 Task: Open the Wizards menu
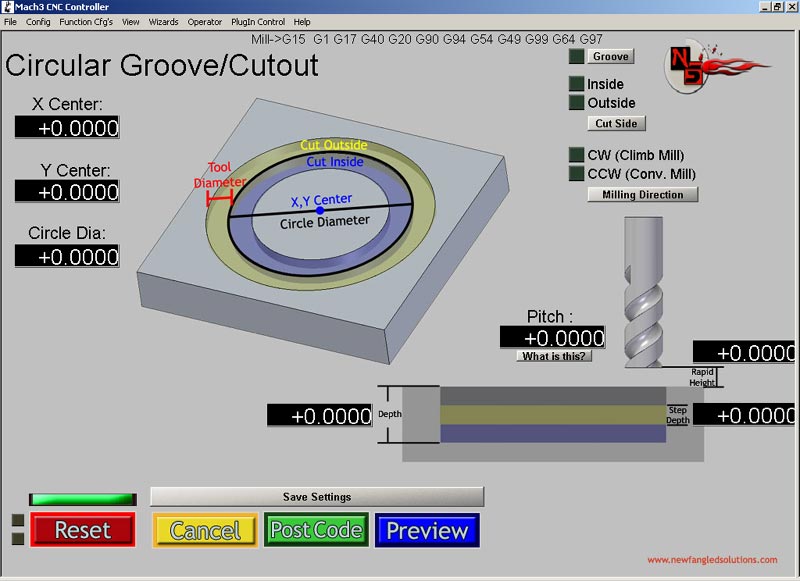pos(163,22)
